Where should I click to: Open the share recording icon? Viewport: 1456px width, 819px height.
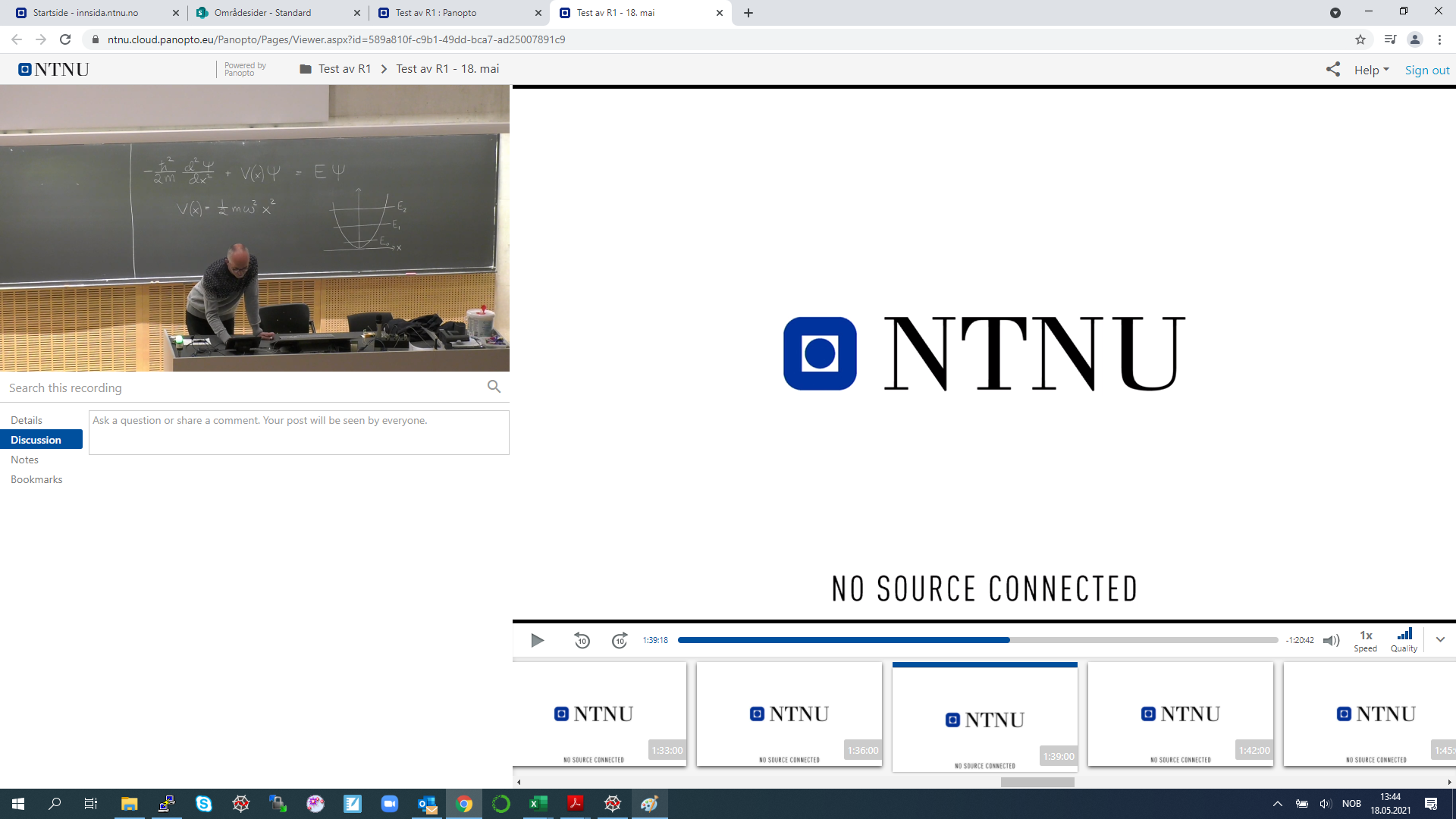pos(1333,69)
